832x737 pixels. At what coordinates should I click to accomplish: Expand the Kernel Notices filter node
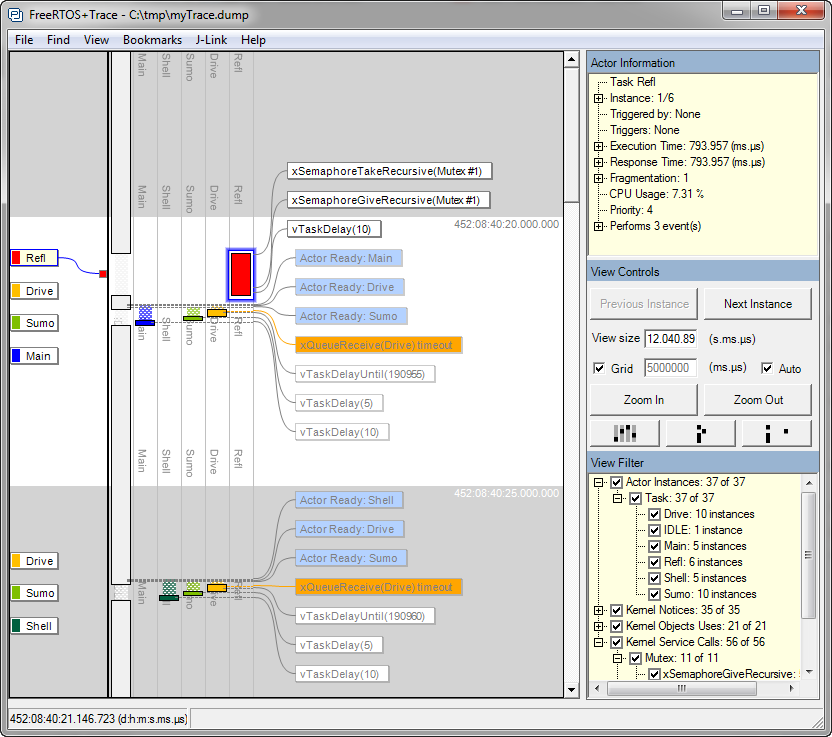click(599, 610)
